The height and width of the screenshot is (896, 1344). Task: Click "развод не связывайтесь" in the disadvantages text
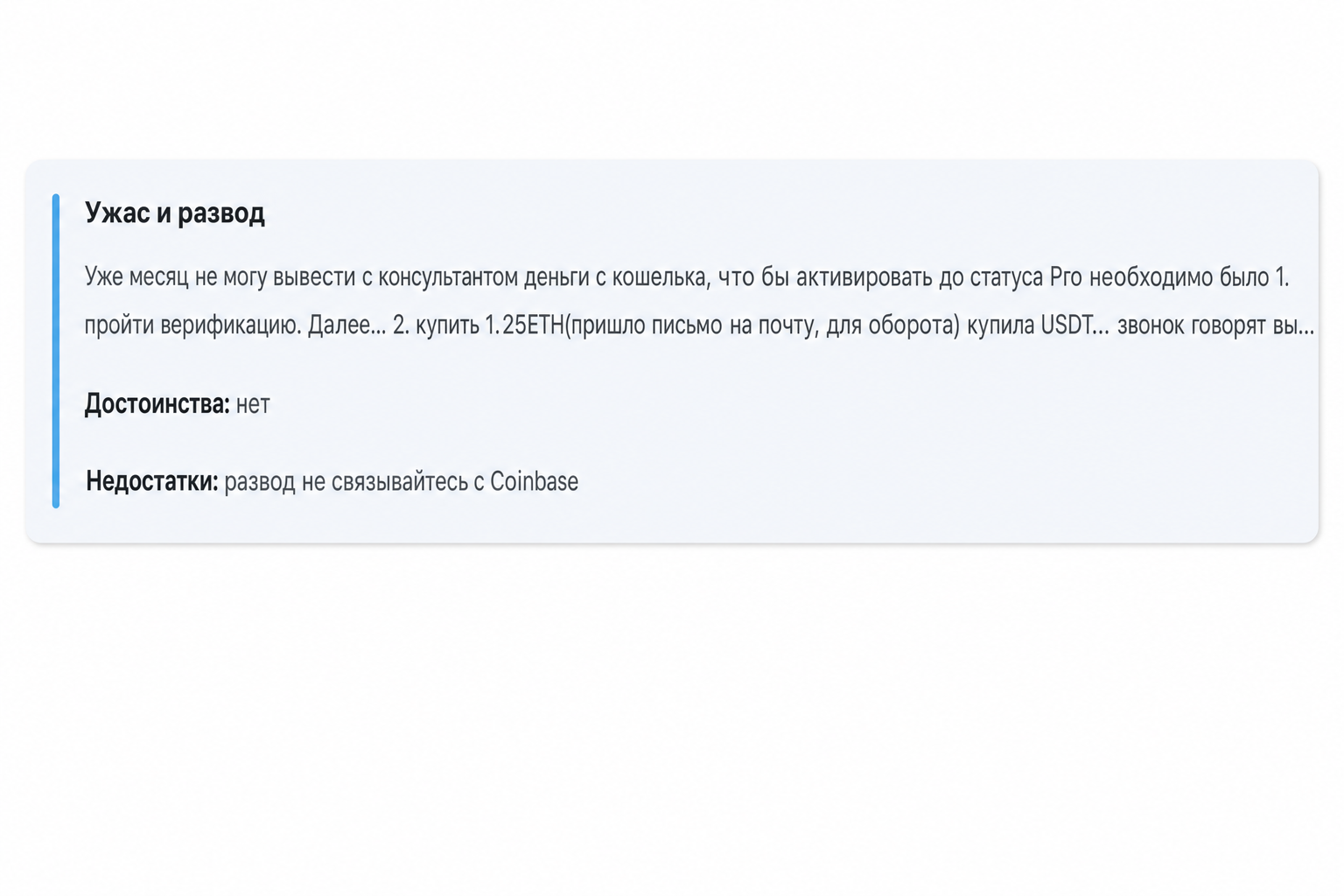click(346, 482)
